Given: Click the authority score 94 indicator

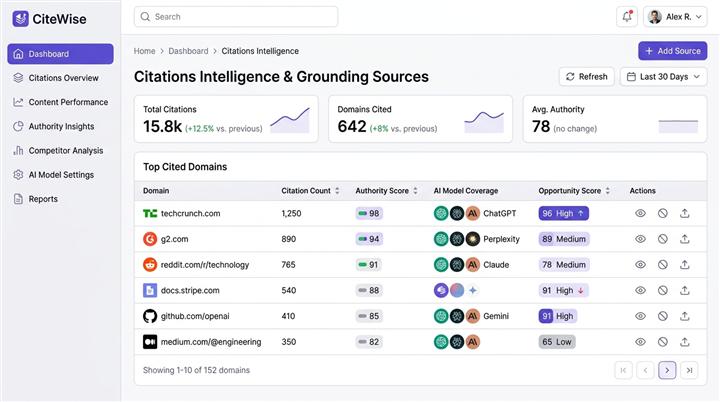Looking at the screenshot, I should point(369,239).
